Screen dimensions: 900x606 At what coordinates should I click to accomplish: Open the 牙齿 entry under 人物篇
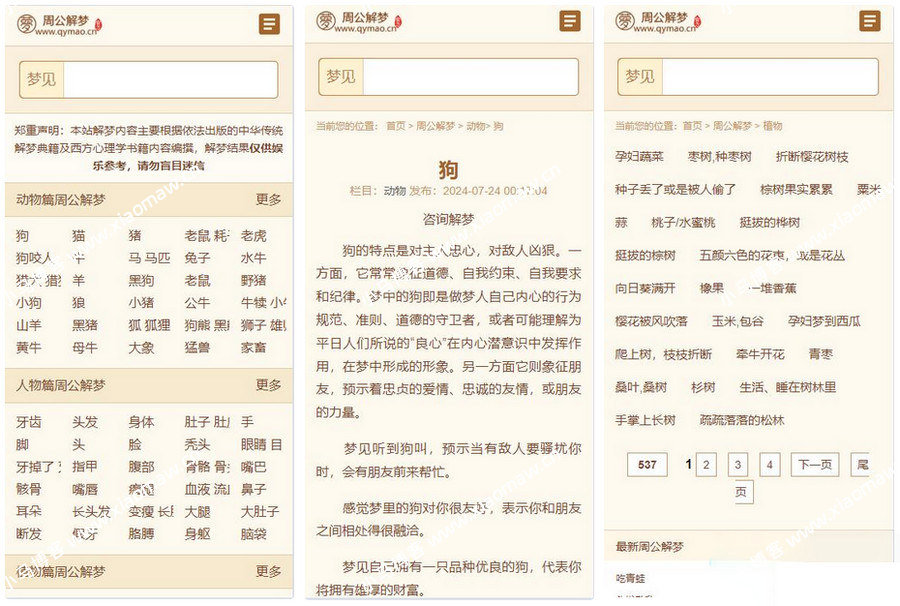[29, 422]
